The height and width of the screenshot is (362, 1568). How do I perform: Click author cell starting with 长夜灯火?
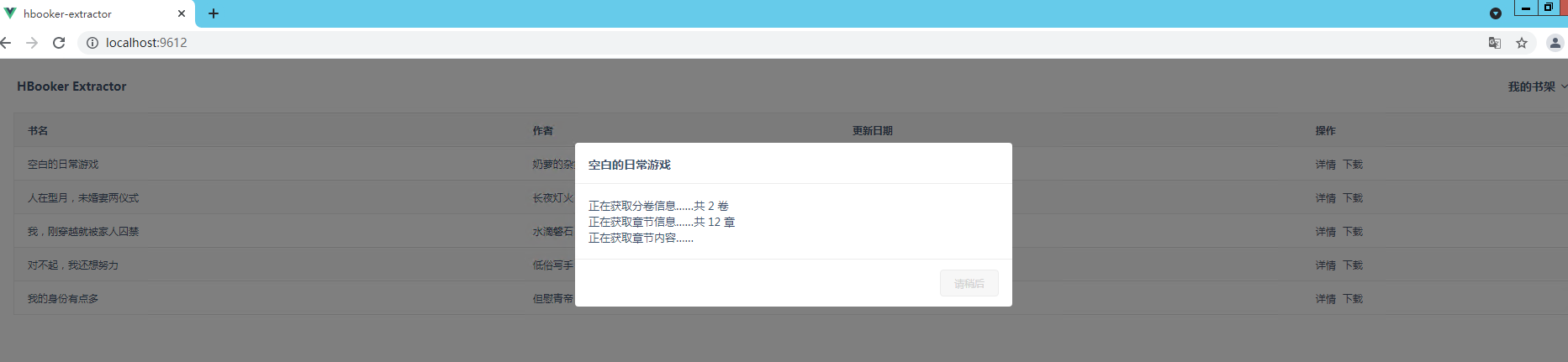tap(553, 198)
